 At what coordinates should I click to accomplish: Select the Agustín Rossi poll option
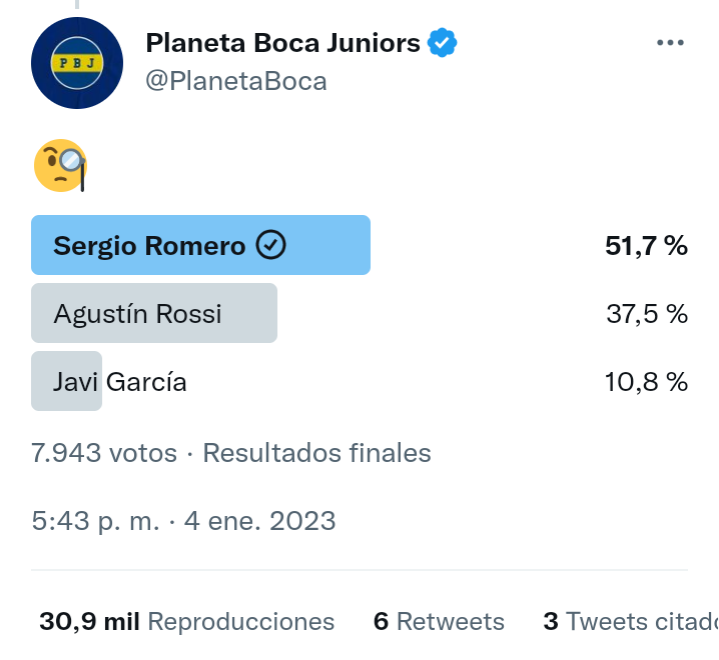(x=154, y=313)
